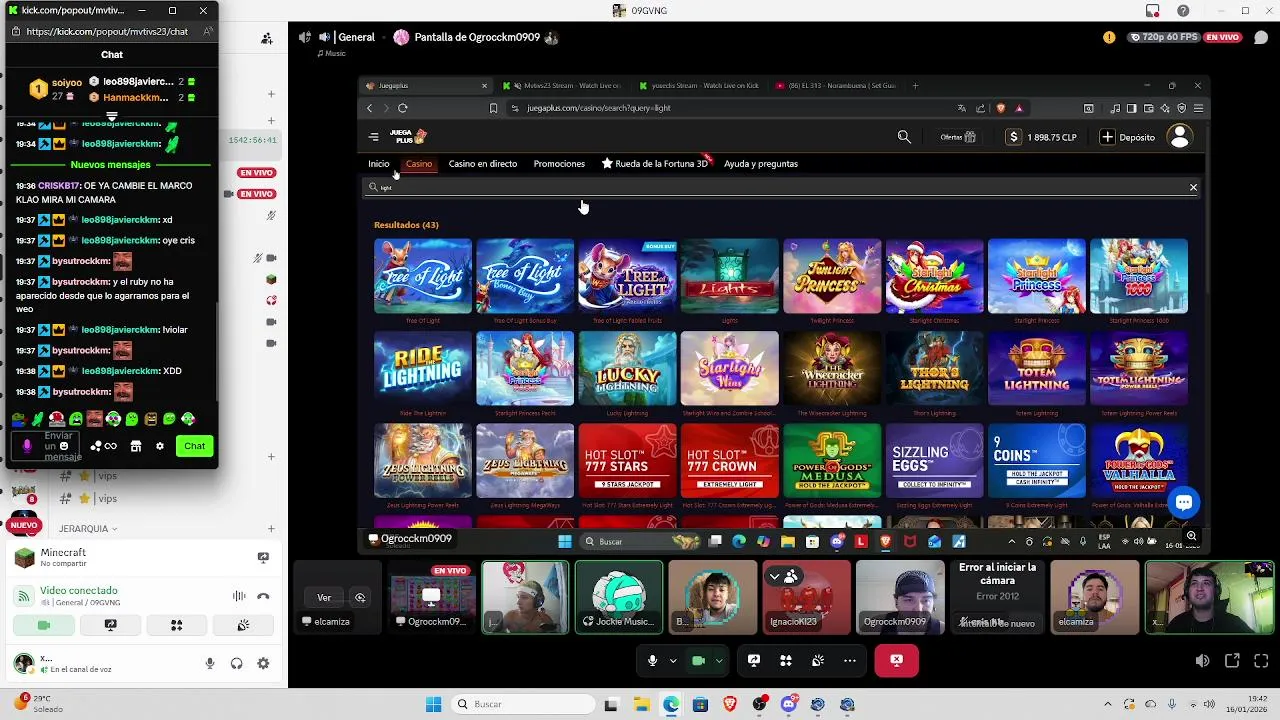Enter full screen for the Discord call
This screenshot has width=1280, height=720.
point(1261,661)
